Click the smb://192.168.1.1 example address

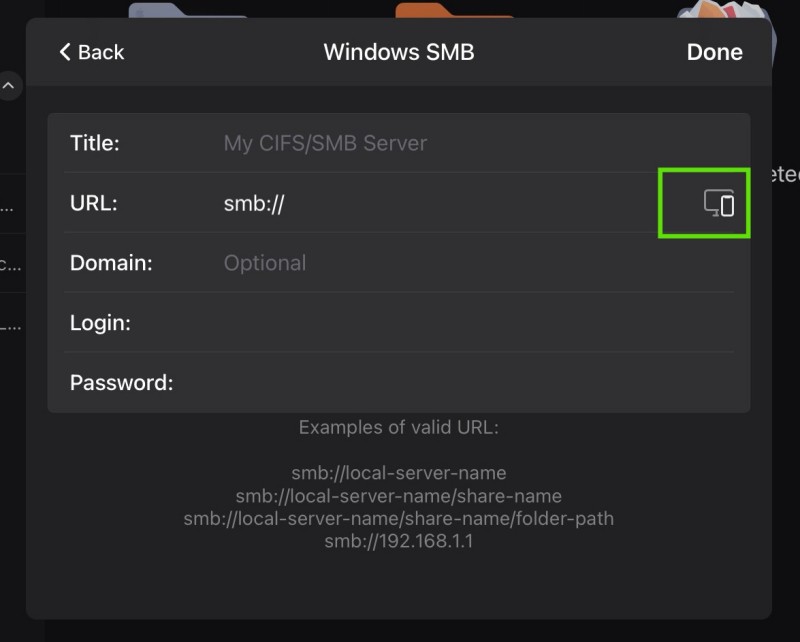click(x=398, y=542)
